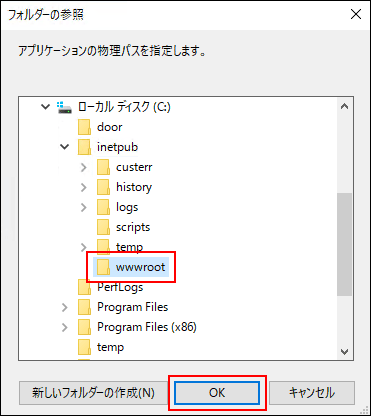The height and width of the screenshot is (416, 371).
Task: Select the custerr folder name
Action: click(134, 167)
